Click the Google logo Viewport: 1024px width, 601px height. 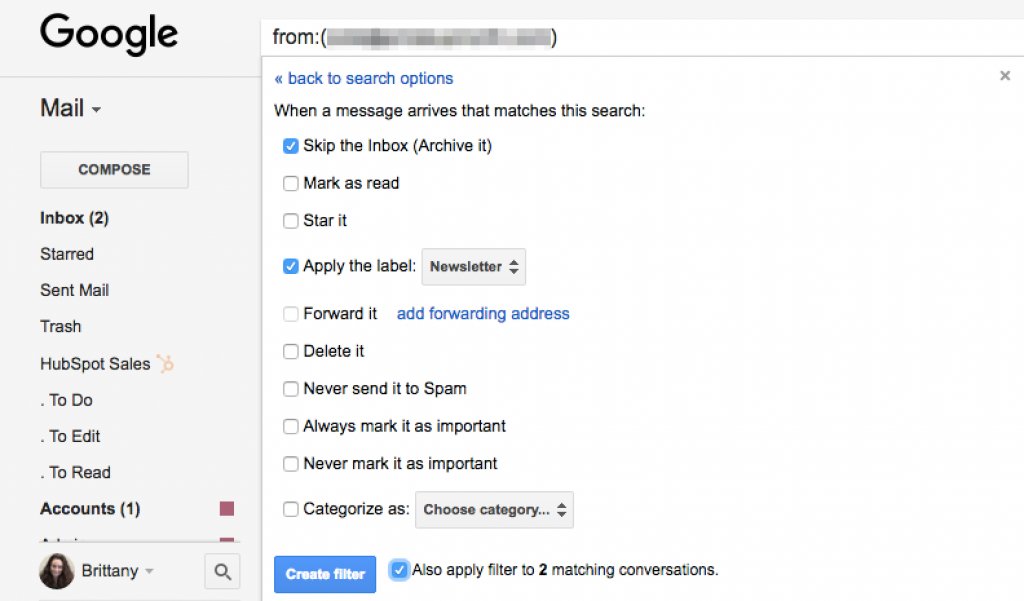point(108,35)
